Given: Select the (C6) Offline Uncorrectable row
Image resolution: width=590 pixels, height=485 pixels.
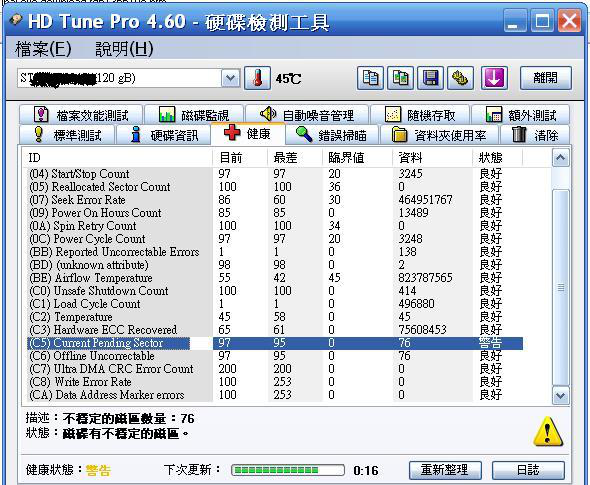Looking at the screenshot, I should click(275, 356).
